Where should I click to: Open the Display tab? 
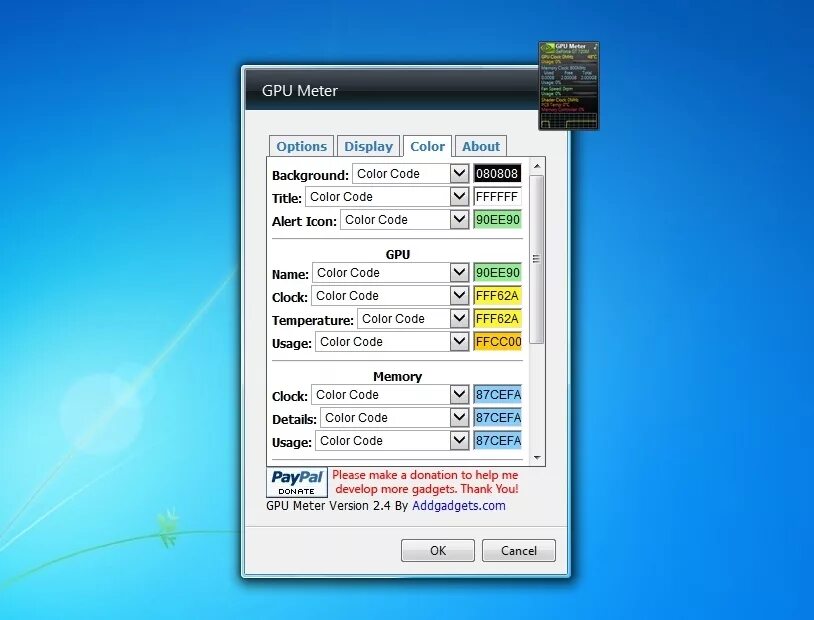[x=368, y=146]
